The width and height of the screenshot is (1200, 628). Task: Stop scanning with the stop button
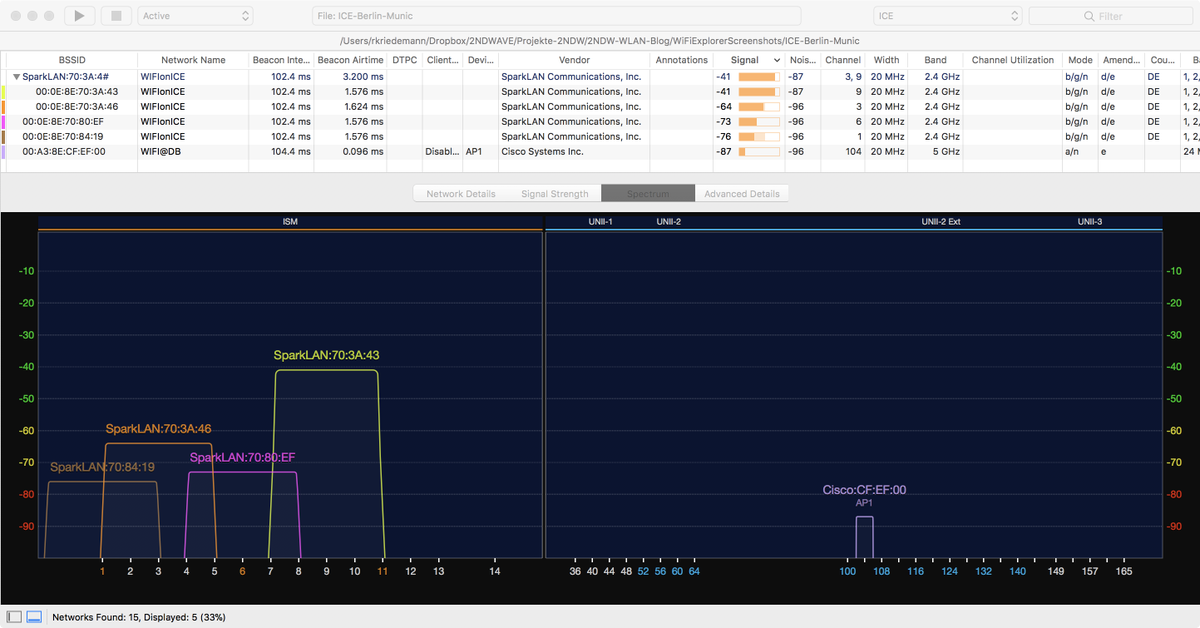[x=116, y=16]
